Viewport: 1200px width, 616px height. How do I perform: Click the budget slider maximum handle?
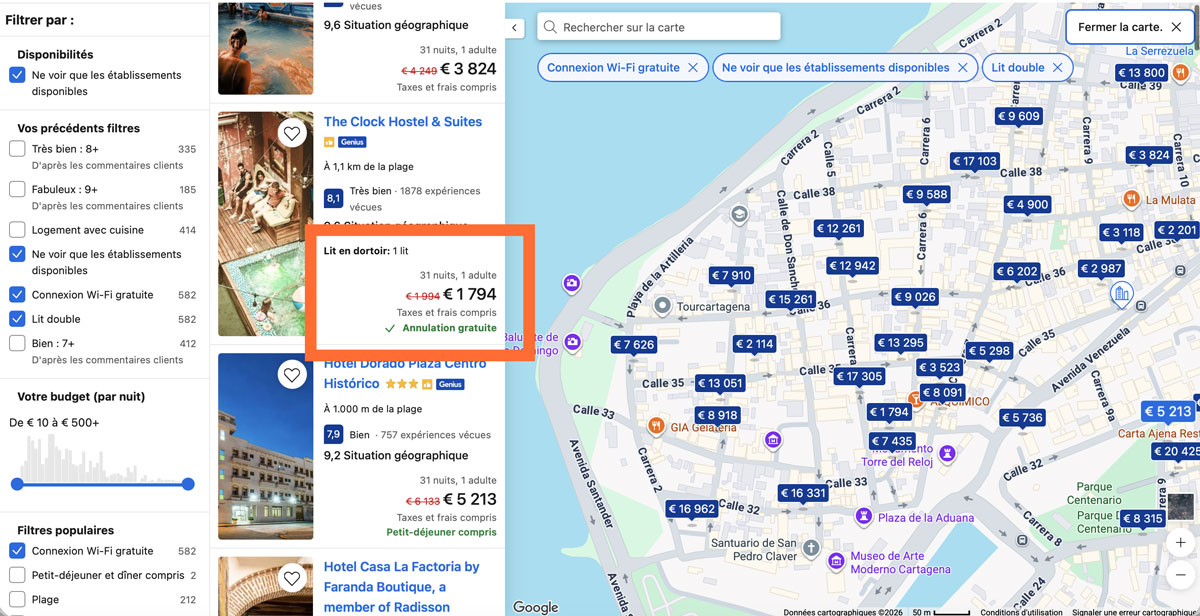[188, 484]
